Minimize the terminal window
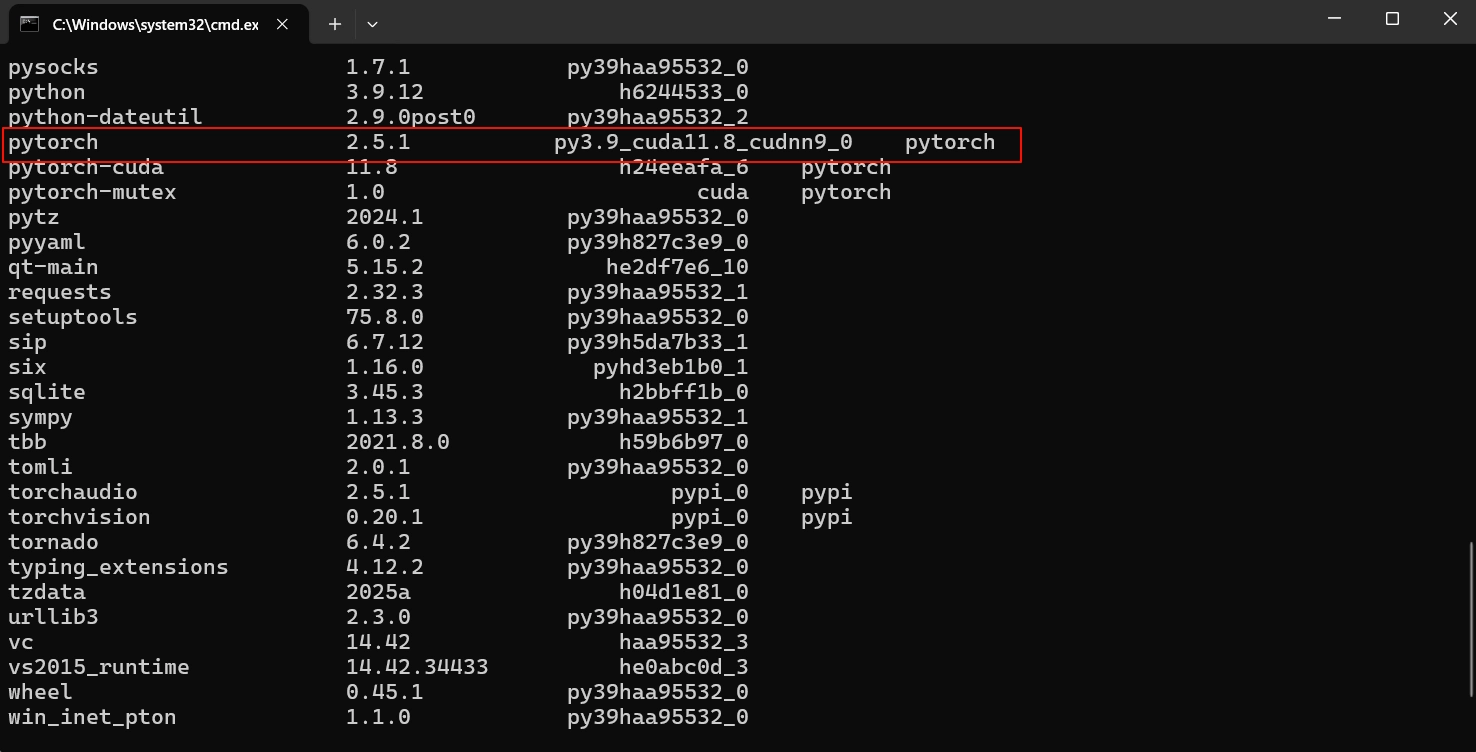The image size is (1476, 752). tap(1333, 19)
